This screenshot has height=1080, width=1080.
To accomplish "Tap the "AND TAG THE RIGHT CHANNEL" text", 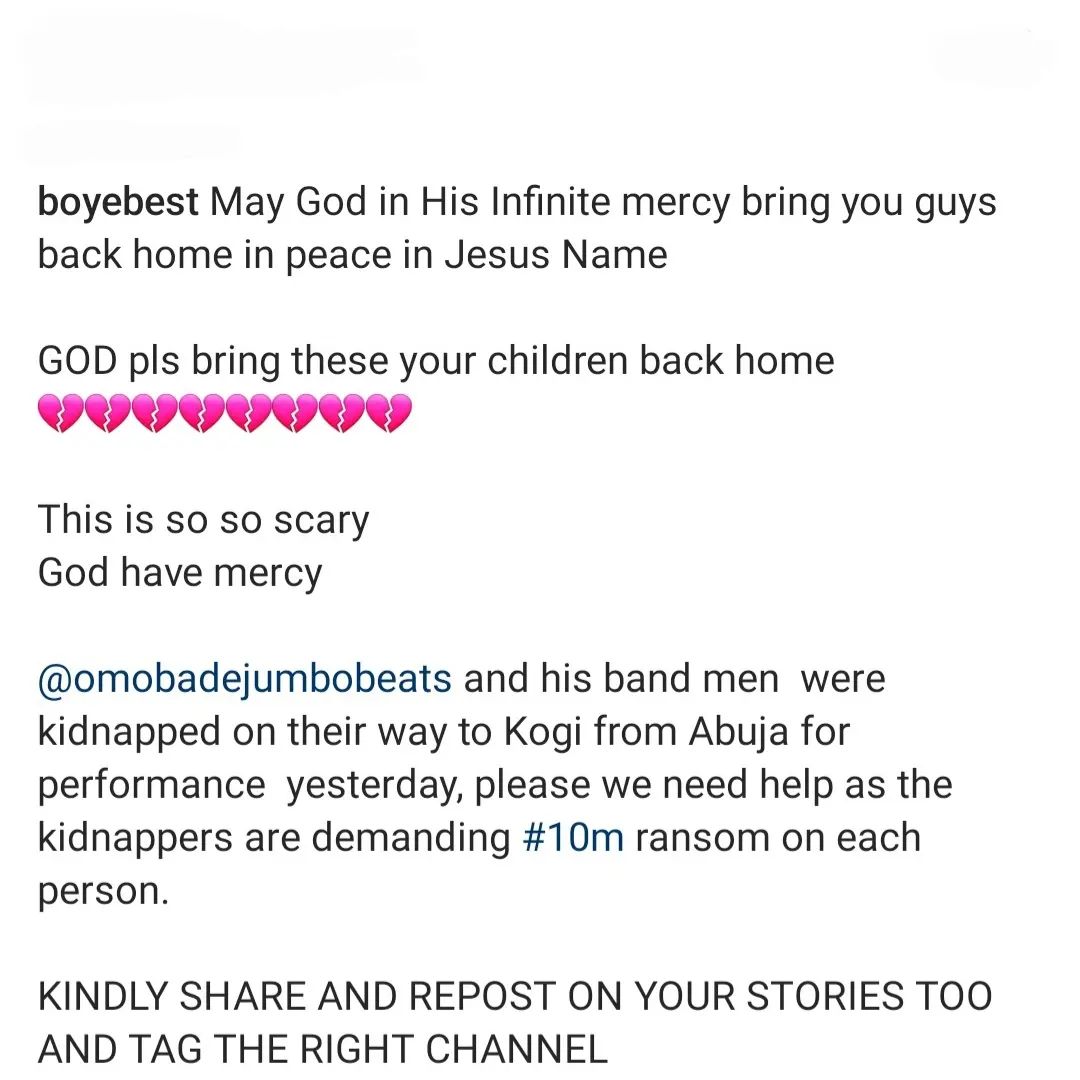I will pos(322,1049).
